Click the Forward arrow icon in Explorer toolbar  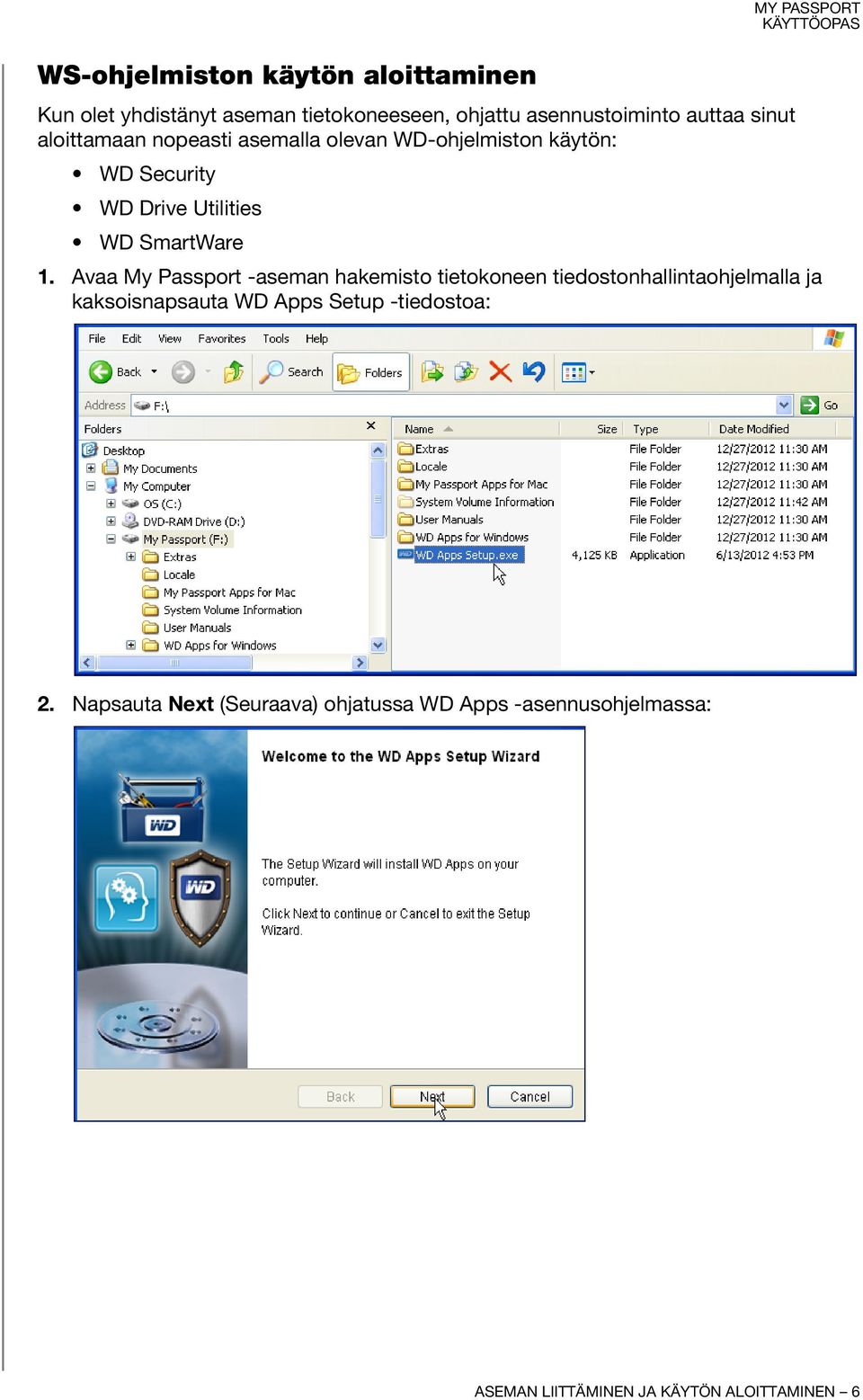(182, 372)
